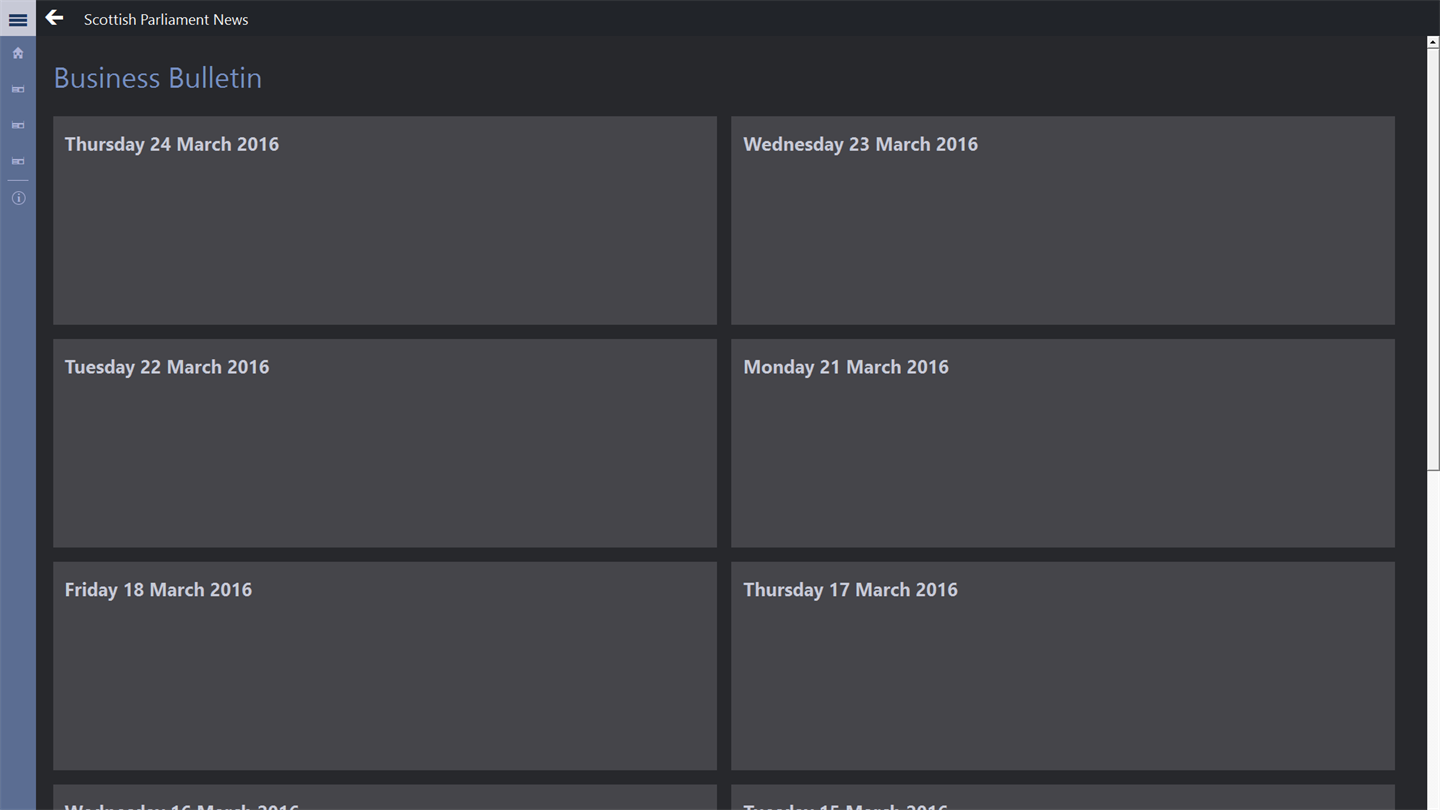The height and width of the screenshot is (810, 1440).
Task: Select the first news feed sidebar icon
Action: click(18, 90)
